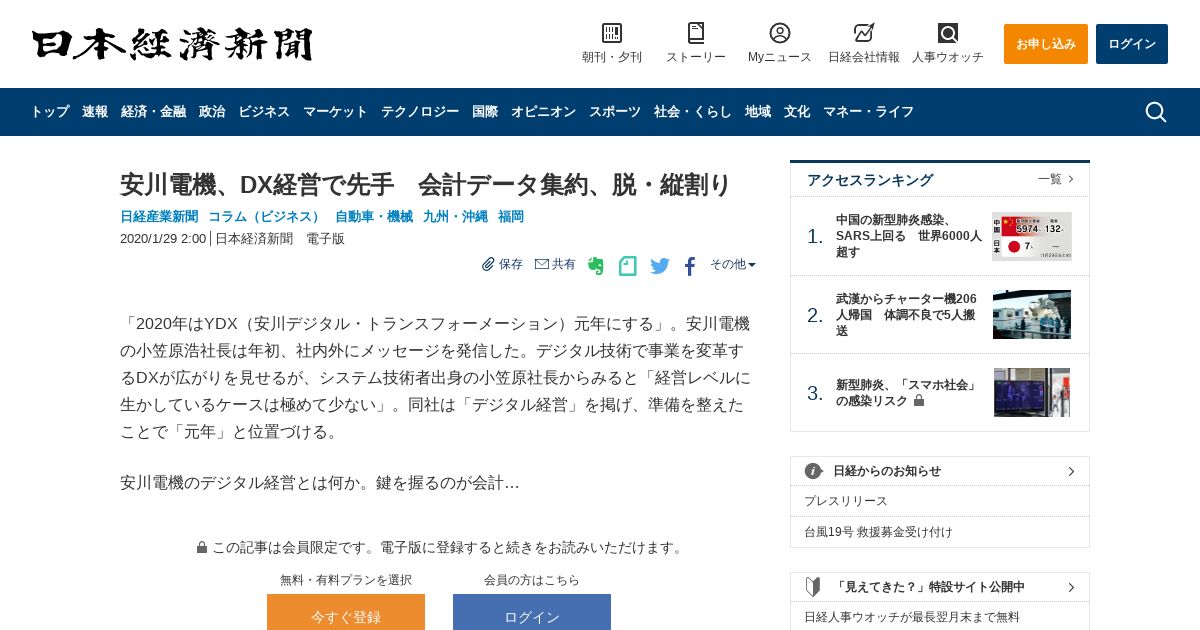The image size is (1200, 630).
Task: Click the beginner mark icon beside 見えてきた
Action: (x=813, y=587)
